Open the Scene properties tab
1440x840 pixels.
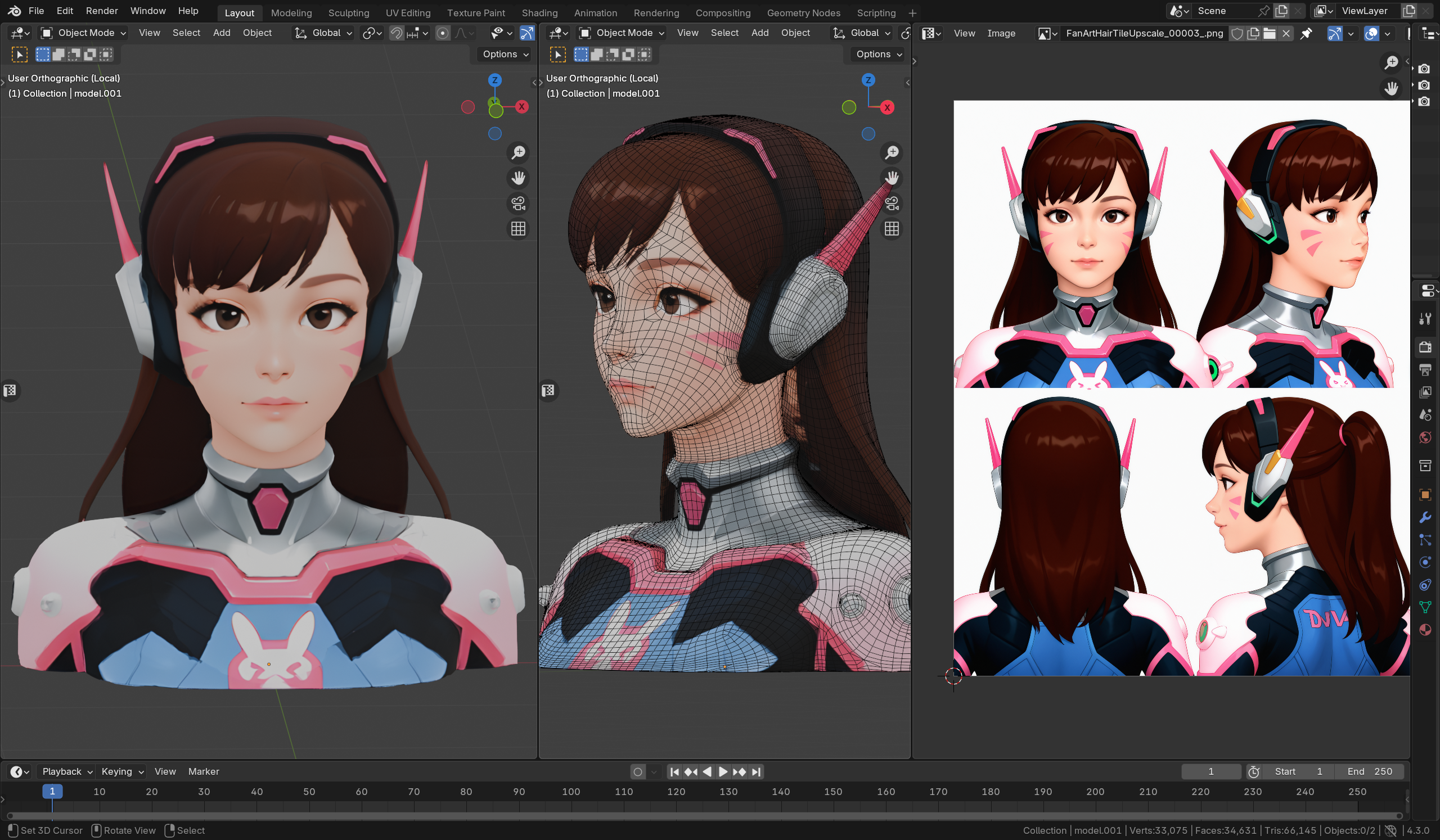pos(1425,414)
